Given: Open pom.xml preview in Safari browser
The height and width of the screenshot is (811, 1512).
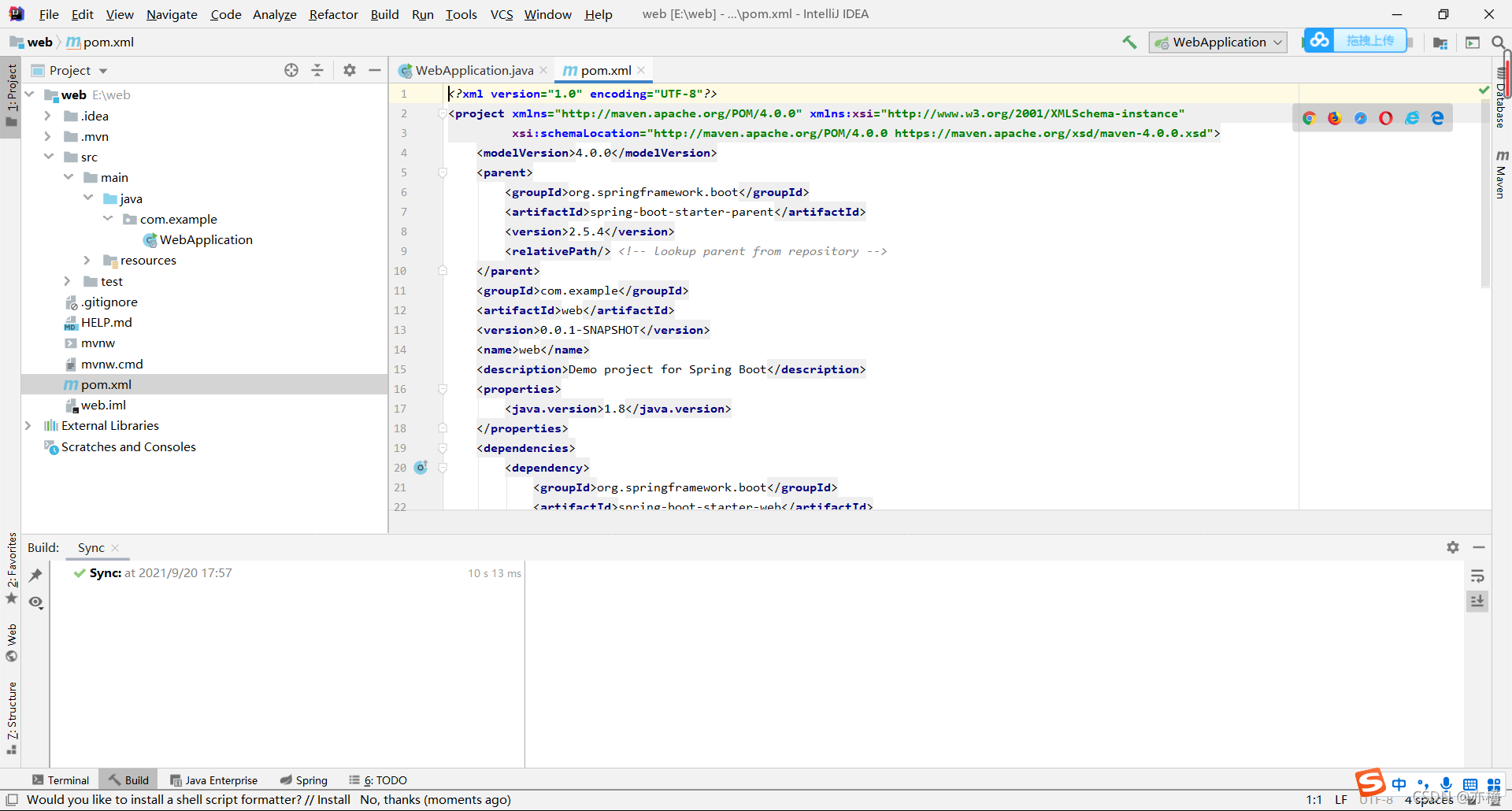Looking at the screenshot, I should pyautogui.click(x=1361, y=118).
